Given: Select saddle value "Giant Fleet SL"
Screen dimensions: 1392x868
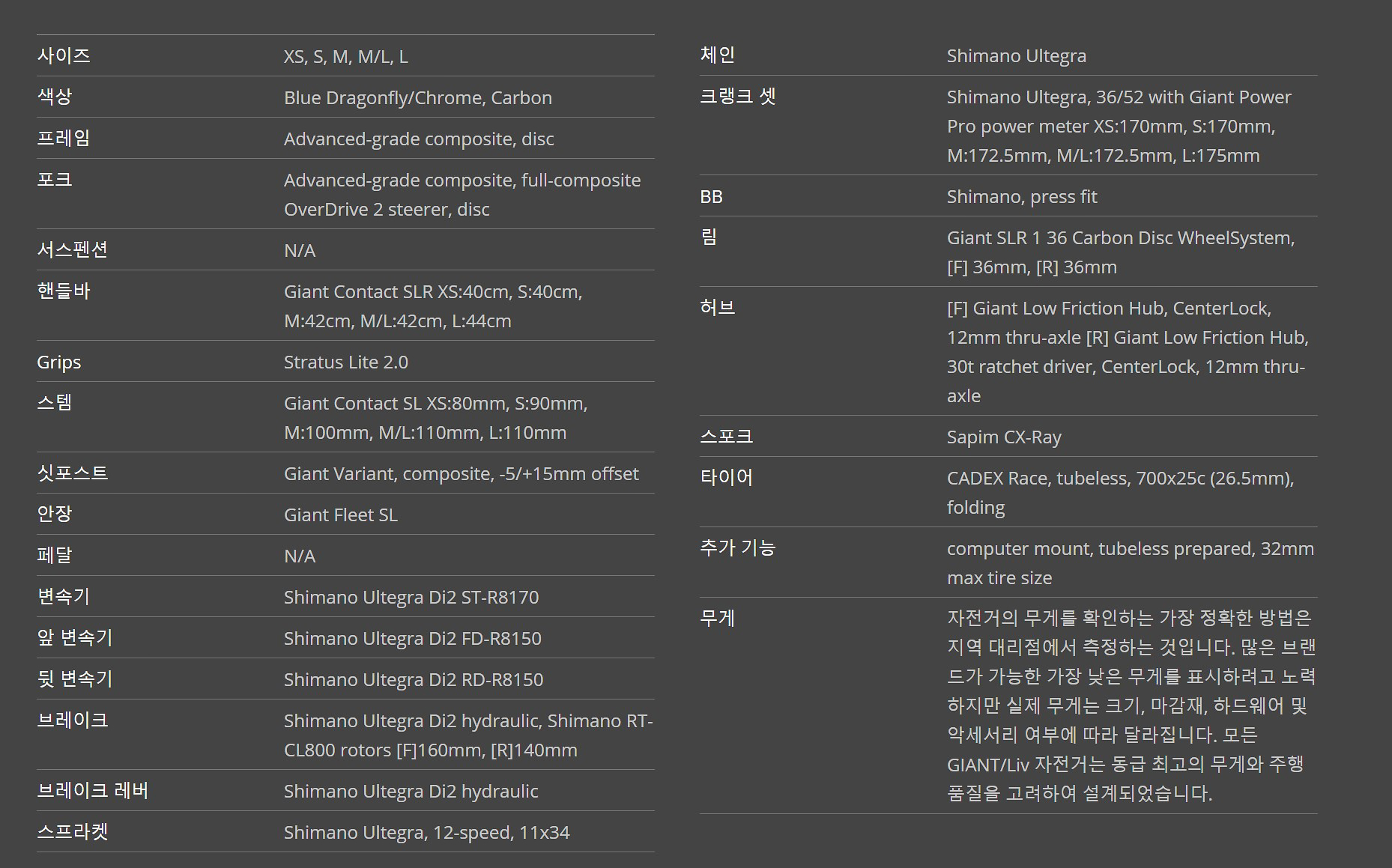Looking at the screenshot, I should coord(340,515).
